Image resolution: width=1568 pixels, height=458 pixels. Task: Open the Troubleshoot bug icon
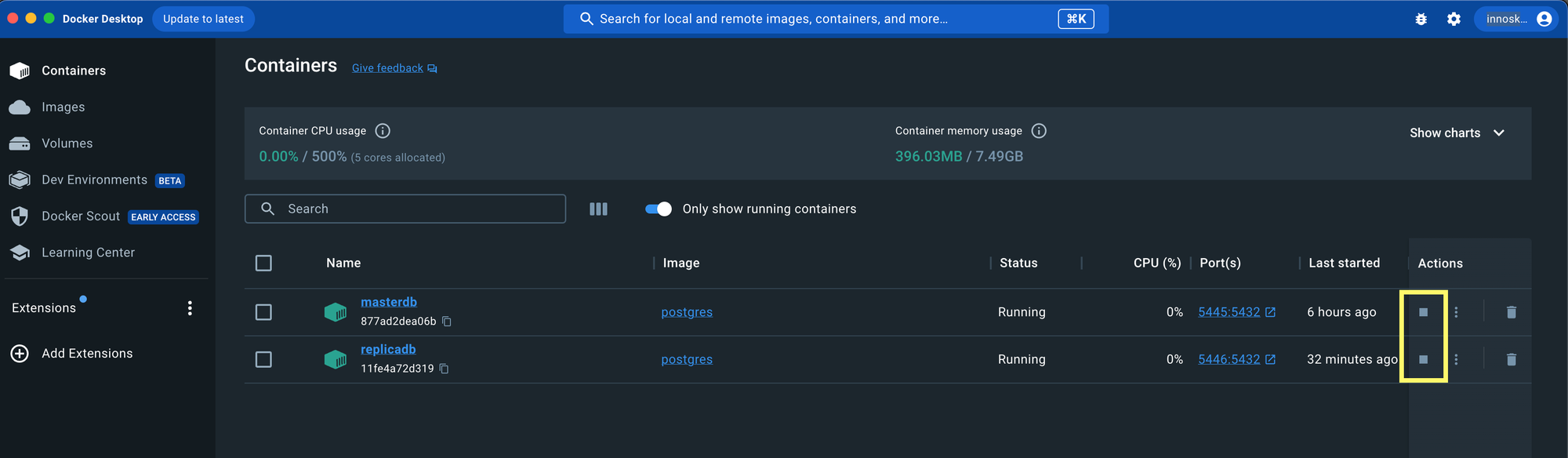(x=1421, y=19)
